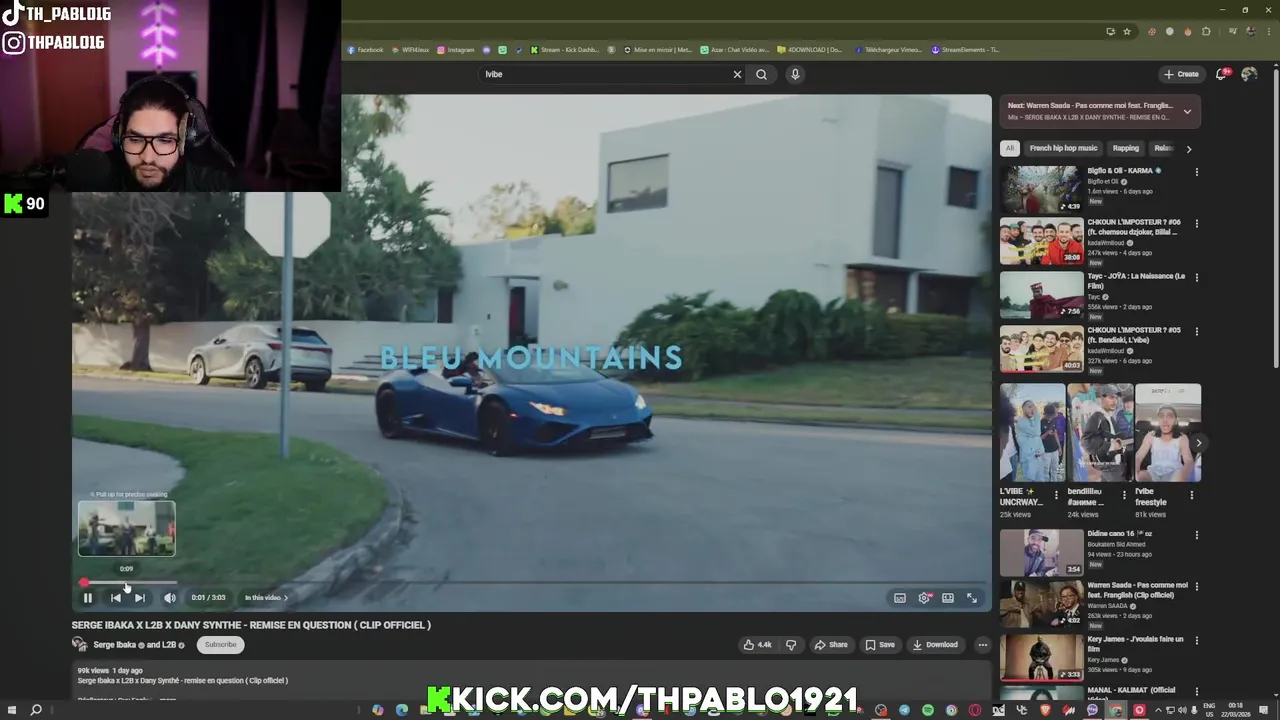Image resolution: width=1280 pixels, height=720 pixels.
Task: Enter fullscreen mode
Action: [x=972, y=598]
